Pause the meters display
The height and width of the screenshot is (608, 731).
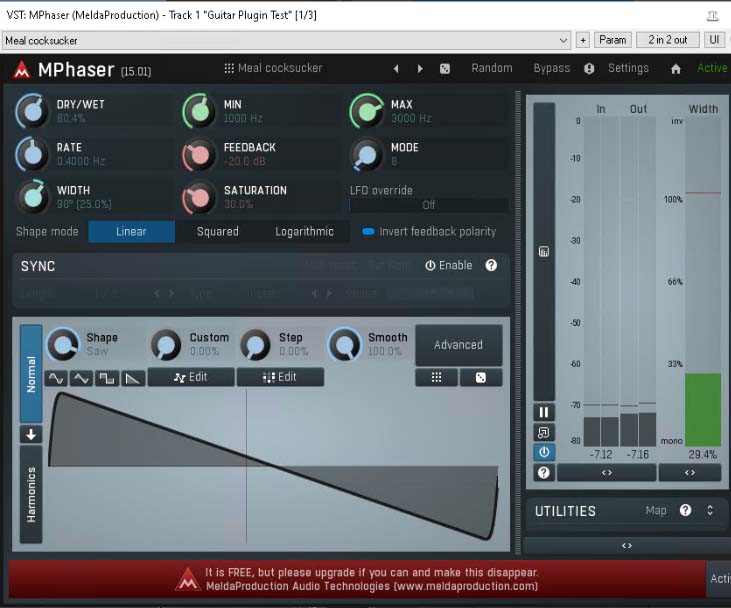coord(544,412)
